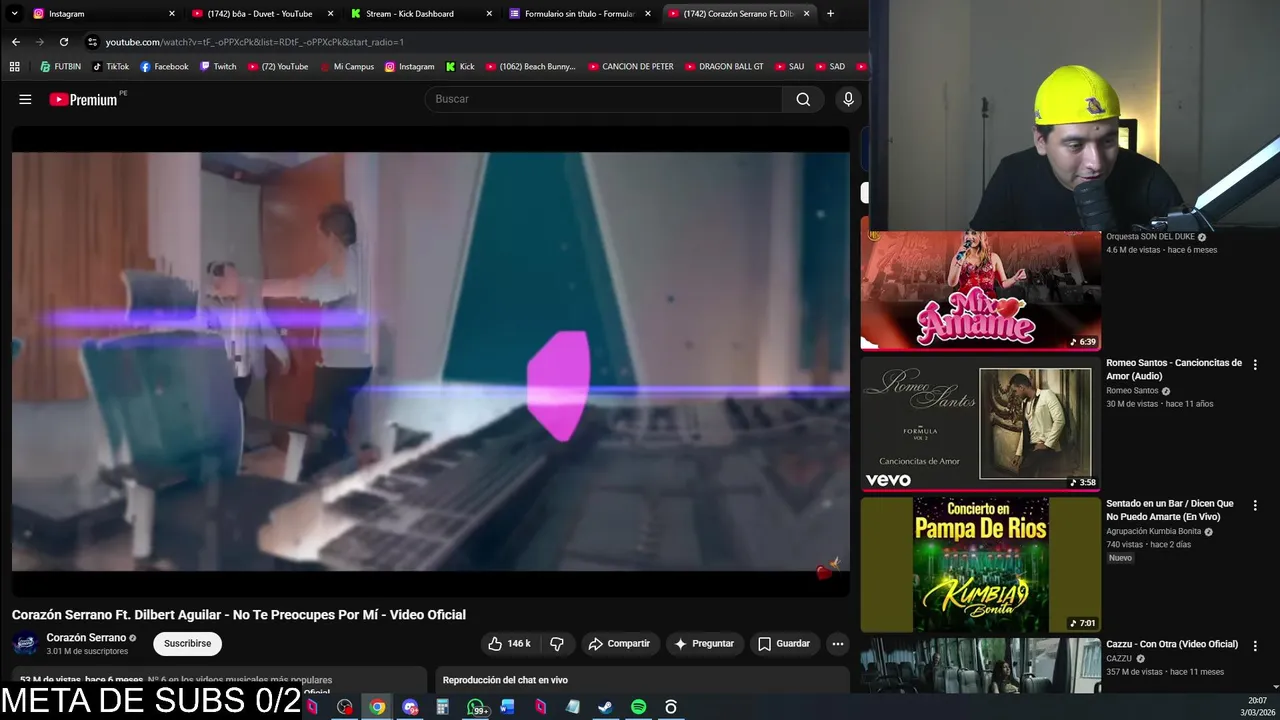Open Calculator from the taskbar
The width and height of the screenshot is (1280, 720).
tap(442, 707)
